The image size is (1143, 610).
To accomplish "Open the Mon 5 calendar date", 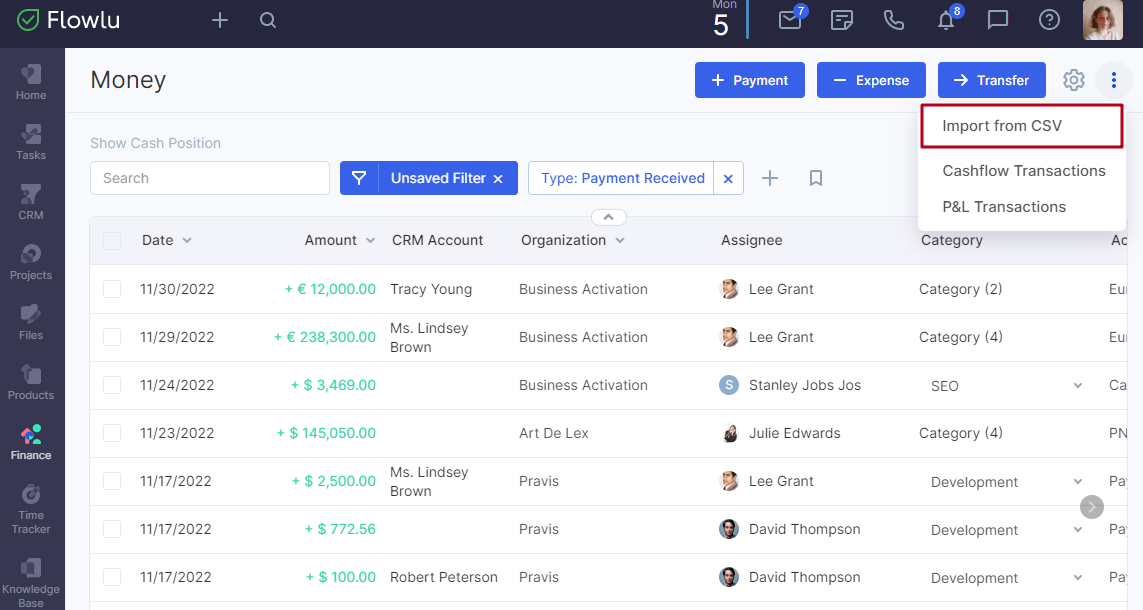I will (x=721, y=19).
